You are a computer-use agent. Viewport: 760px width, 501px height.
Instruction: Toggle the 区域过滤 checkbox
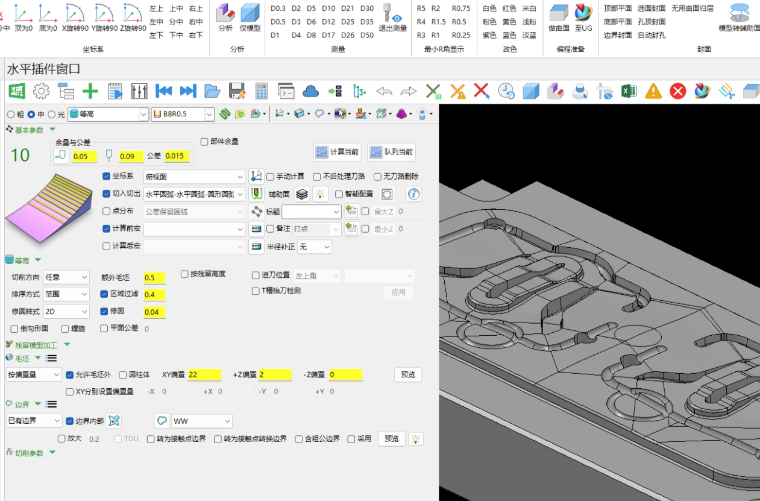tap(104, 295)
